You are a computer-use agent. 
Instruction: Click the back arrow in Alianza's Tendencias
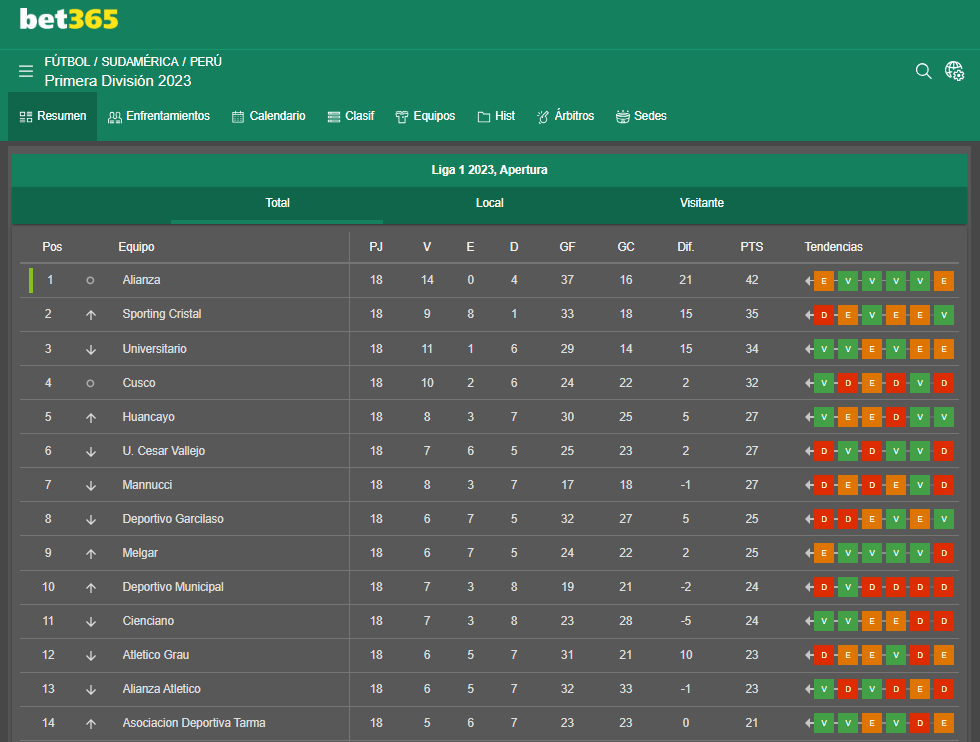point(809,281)
